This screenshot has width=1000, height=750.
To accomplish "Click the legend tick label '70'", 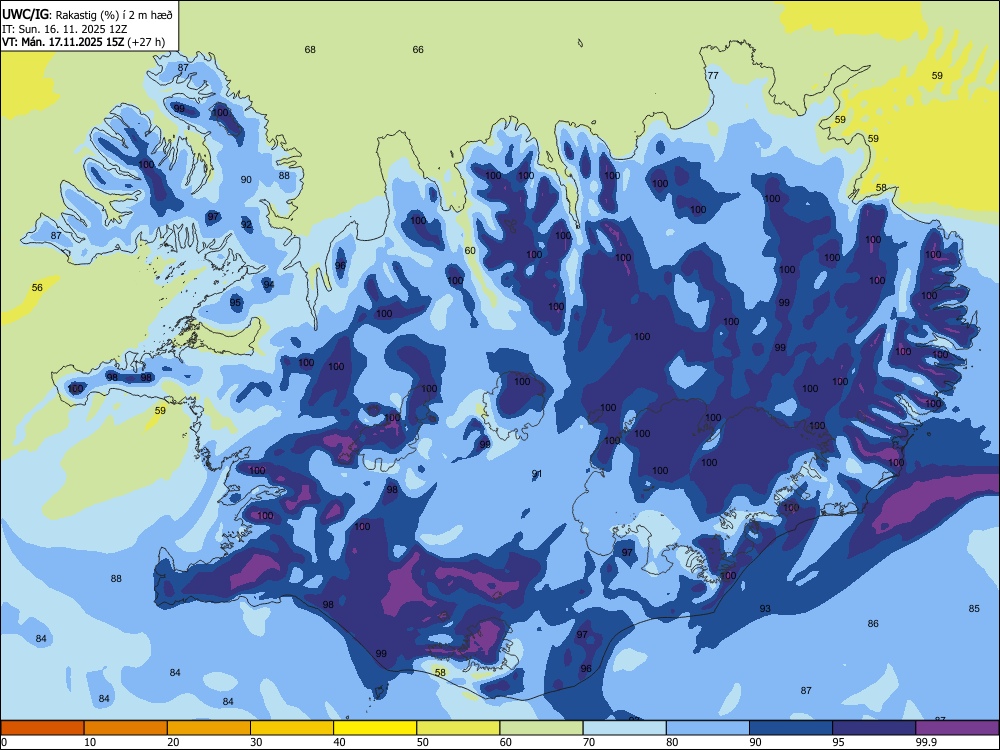I will point(589,742).
